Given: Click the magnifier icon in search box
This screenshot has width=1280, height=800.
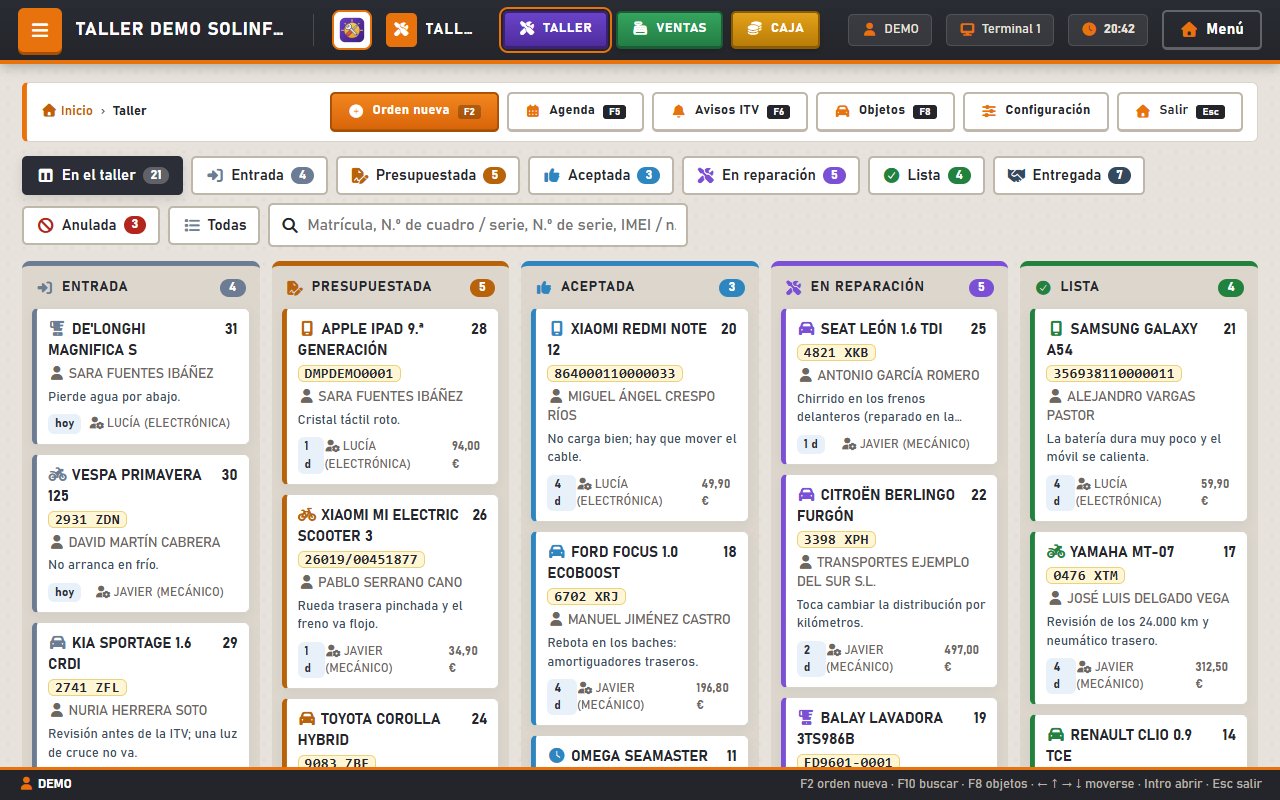Looking at the screenshot, I should pos(290,225).
